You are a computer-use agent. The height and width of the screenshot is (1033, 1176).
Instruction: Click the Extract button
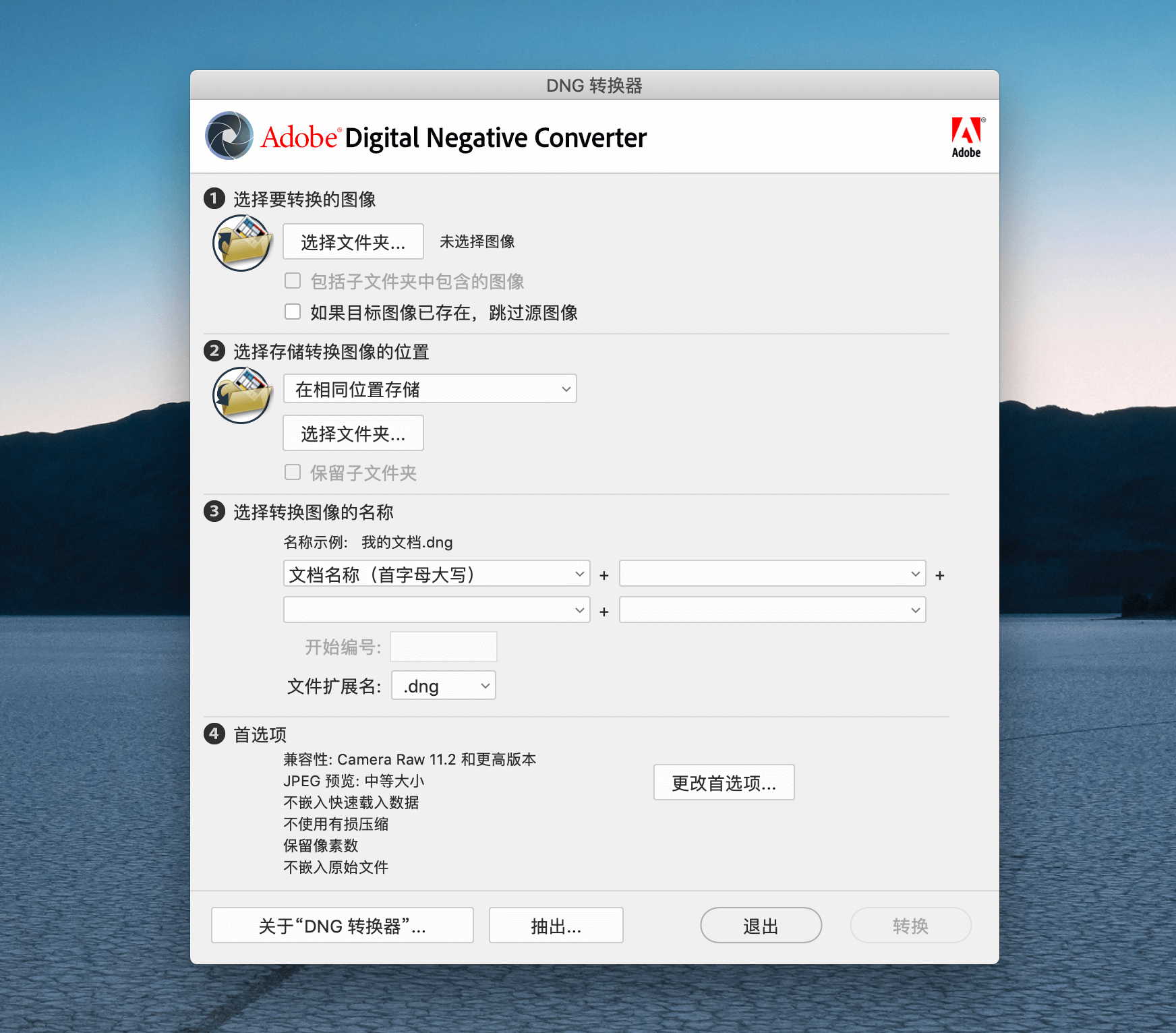pos(556,925)
